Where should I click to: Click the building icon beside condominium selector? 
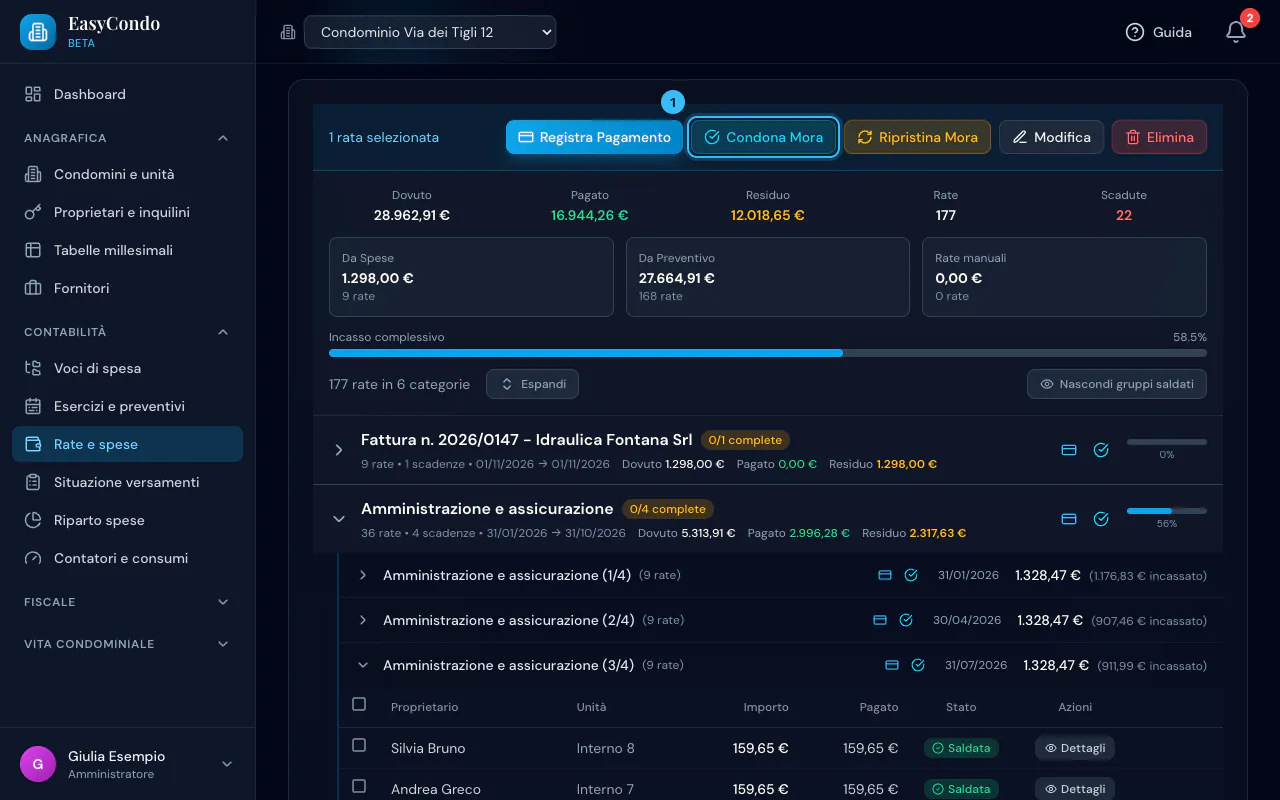coord(288,32)
